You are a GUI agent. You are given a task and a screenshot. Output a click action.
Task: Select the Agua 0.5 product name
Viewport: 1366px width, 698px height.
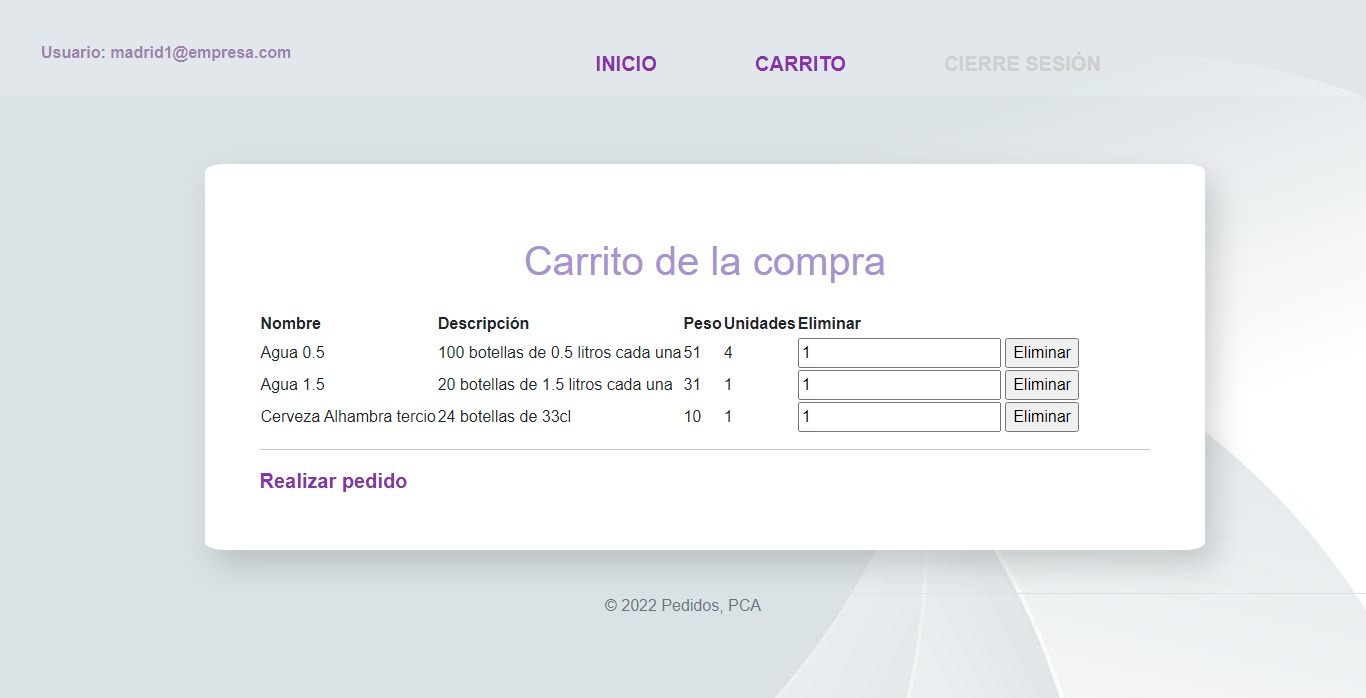point(292,352)
